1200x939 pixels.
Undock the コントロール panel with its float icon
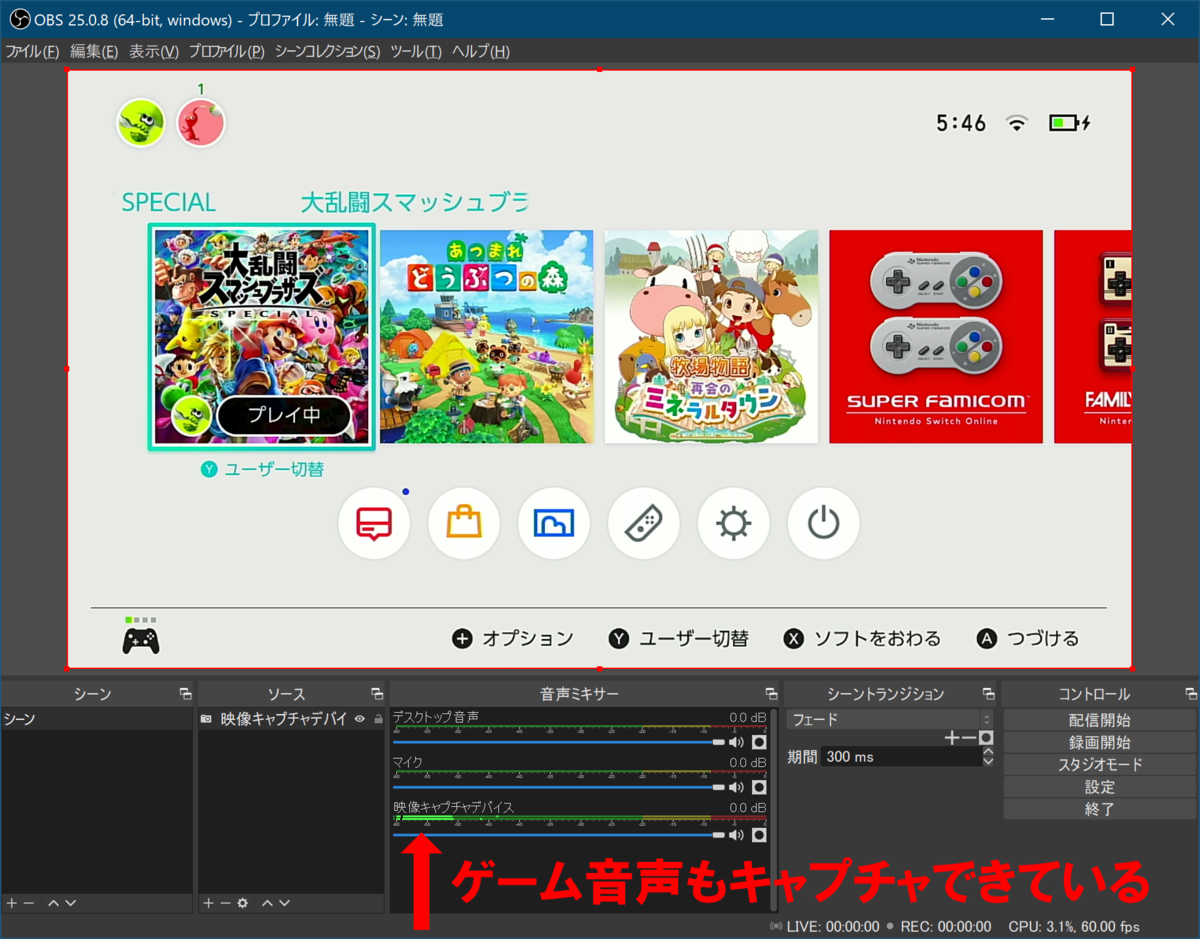[1191, 694]
